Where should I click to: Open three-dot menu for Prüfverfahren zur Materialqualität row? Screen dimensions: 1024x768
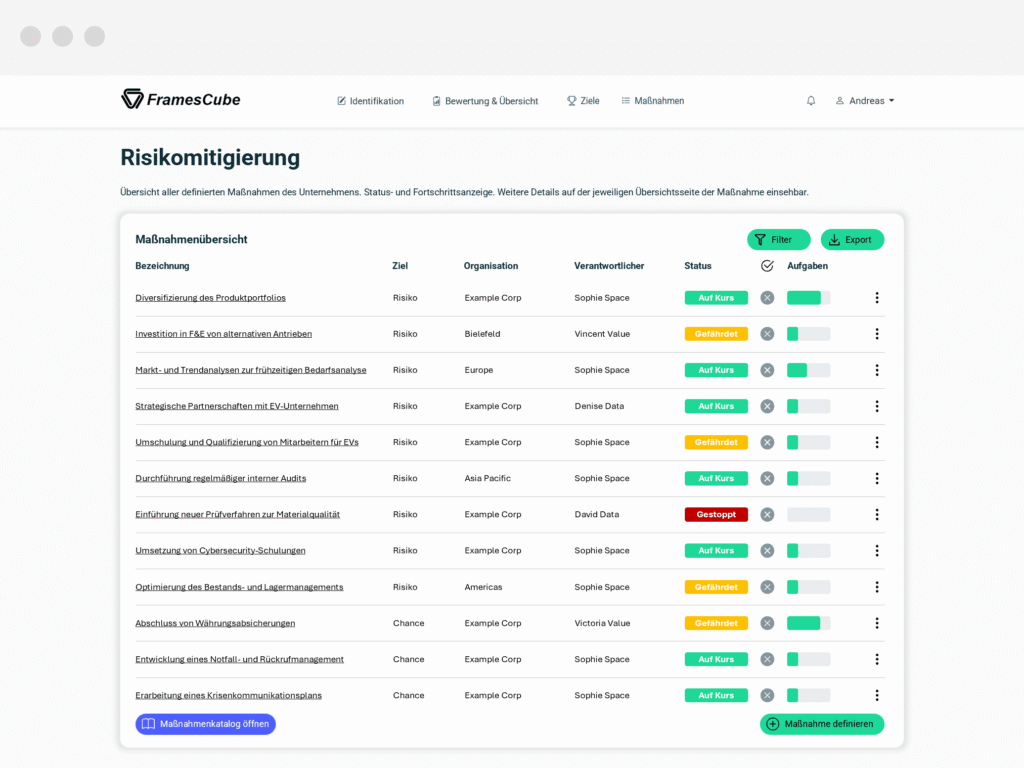point(877,515)
